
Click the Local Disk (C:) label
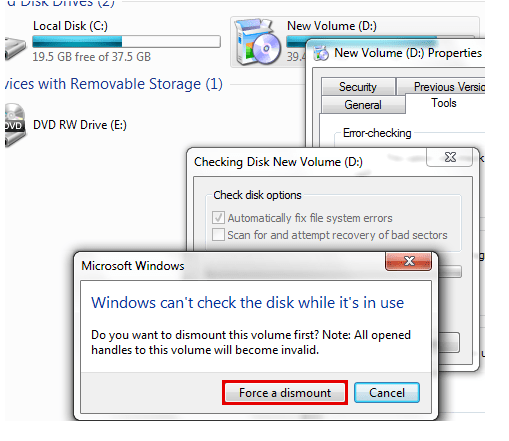click(x=70, y=26)
